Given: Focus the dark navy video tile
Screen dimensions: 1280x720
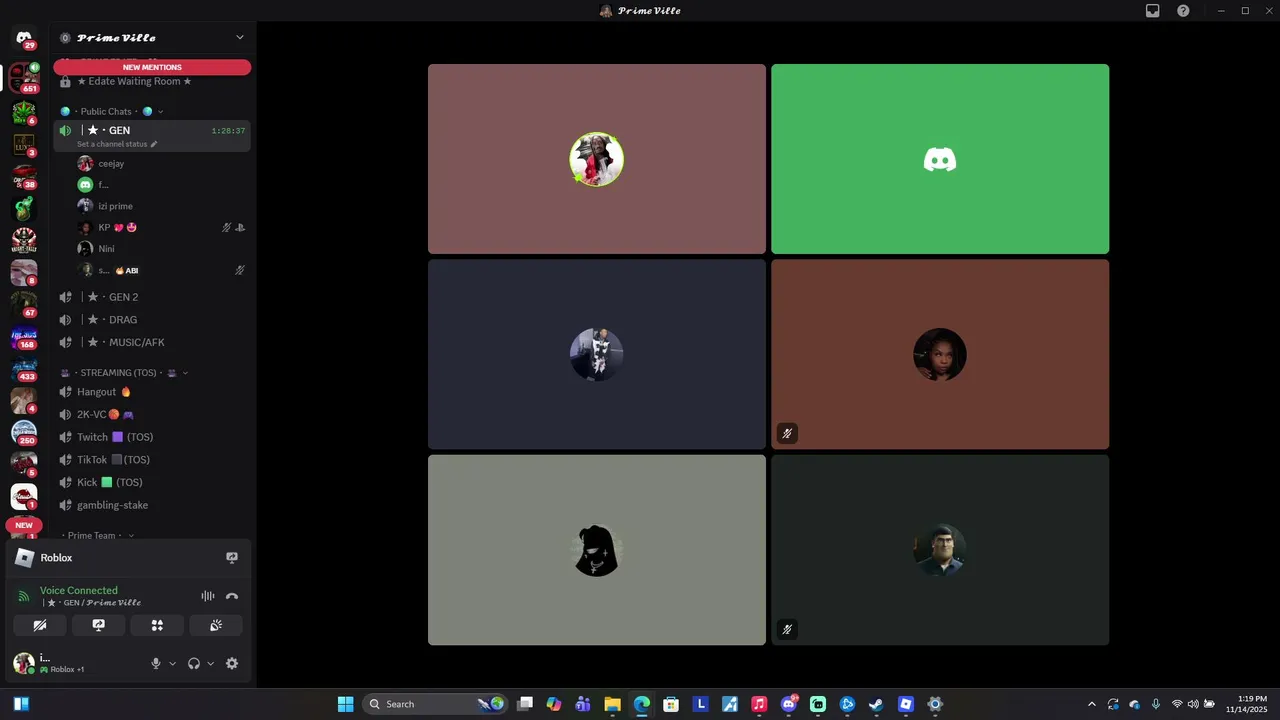Looking at the screenshot, I should (x=597, y=354).
